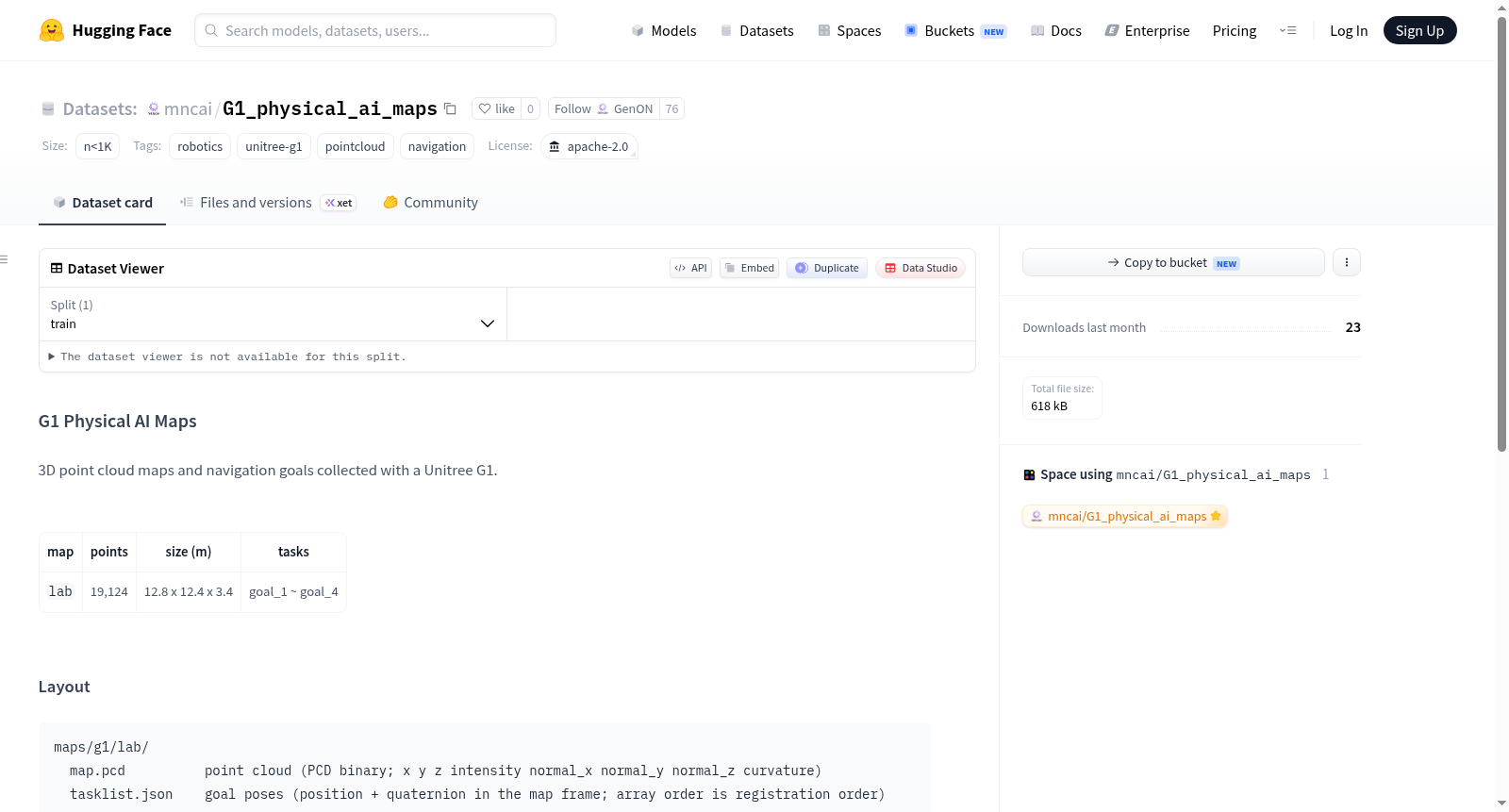Open the mncai/G1_physical_ai_maps space link
The height and width of the screenshot is (812, 1509).
pos(1125,516)
